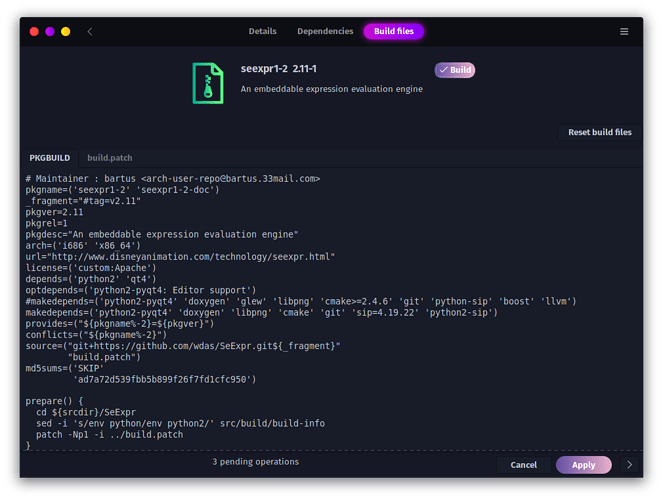Click the makedepends= line with sip=4.19.22
662x500 pixels.
262,312
